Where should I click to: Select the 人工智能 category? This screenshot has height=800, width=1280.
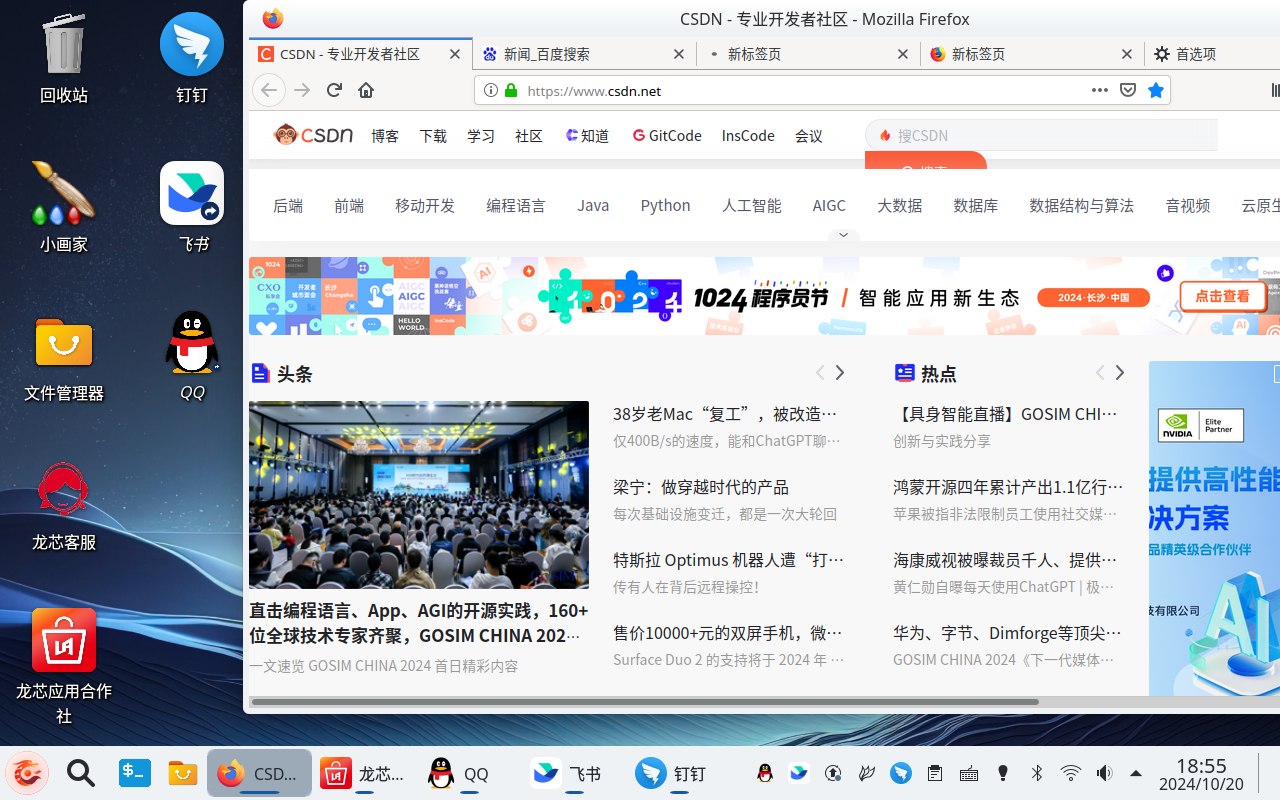point(752,205)
